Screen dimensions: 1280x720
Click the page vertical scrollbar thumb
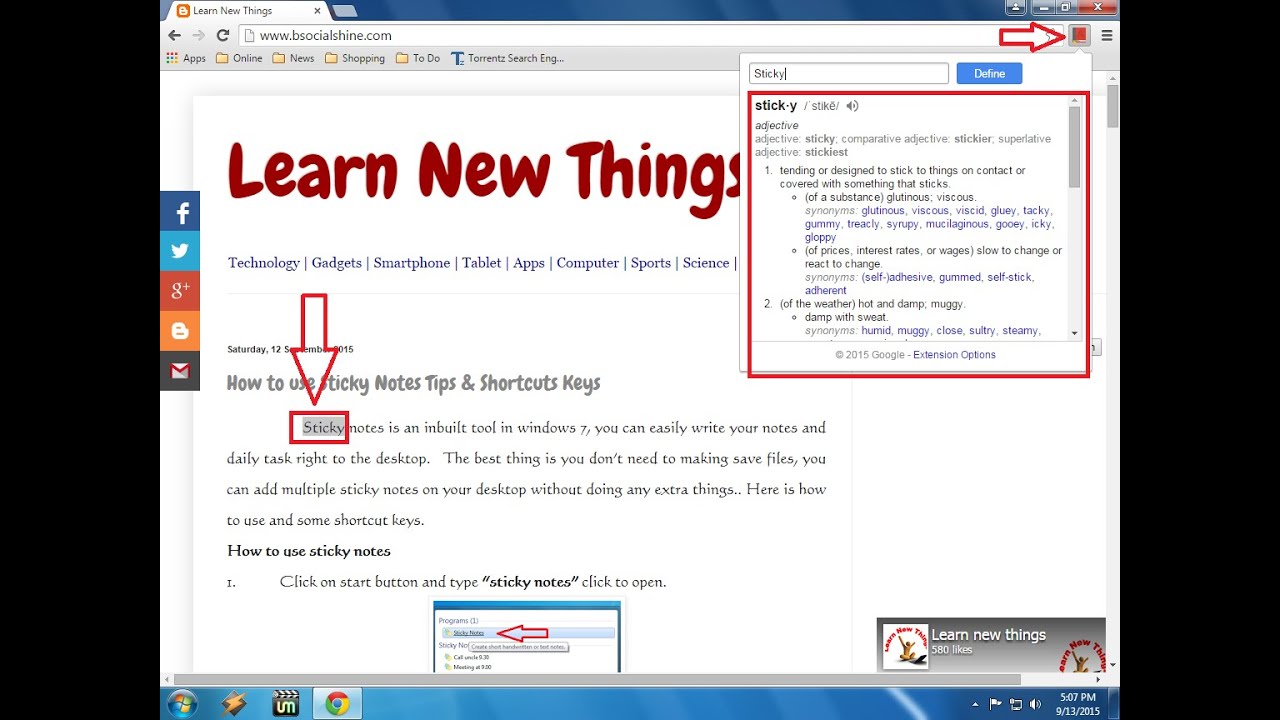1113,107
